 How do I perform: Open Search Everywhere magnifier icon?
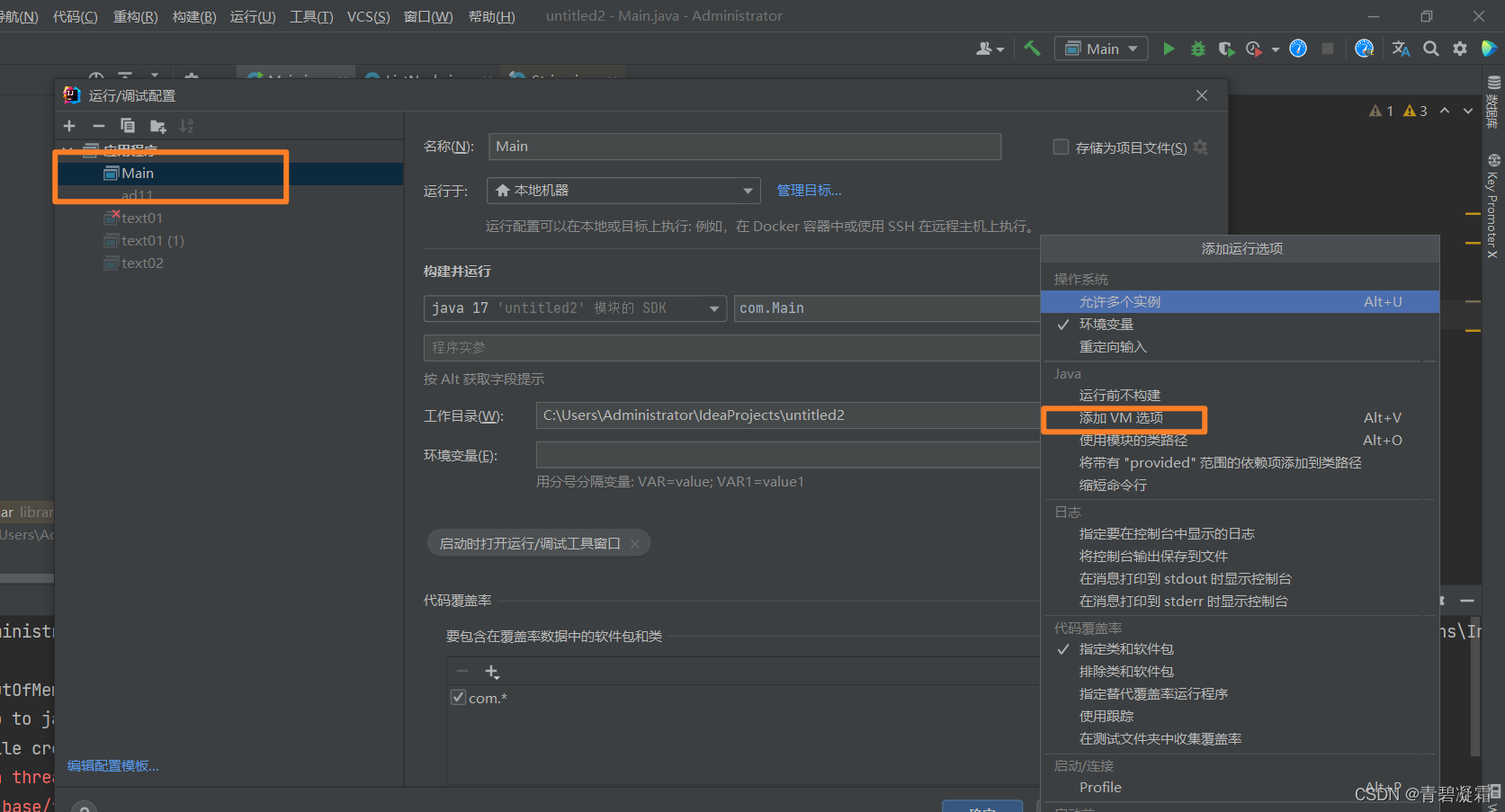click(1430, 49)
